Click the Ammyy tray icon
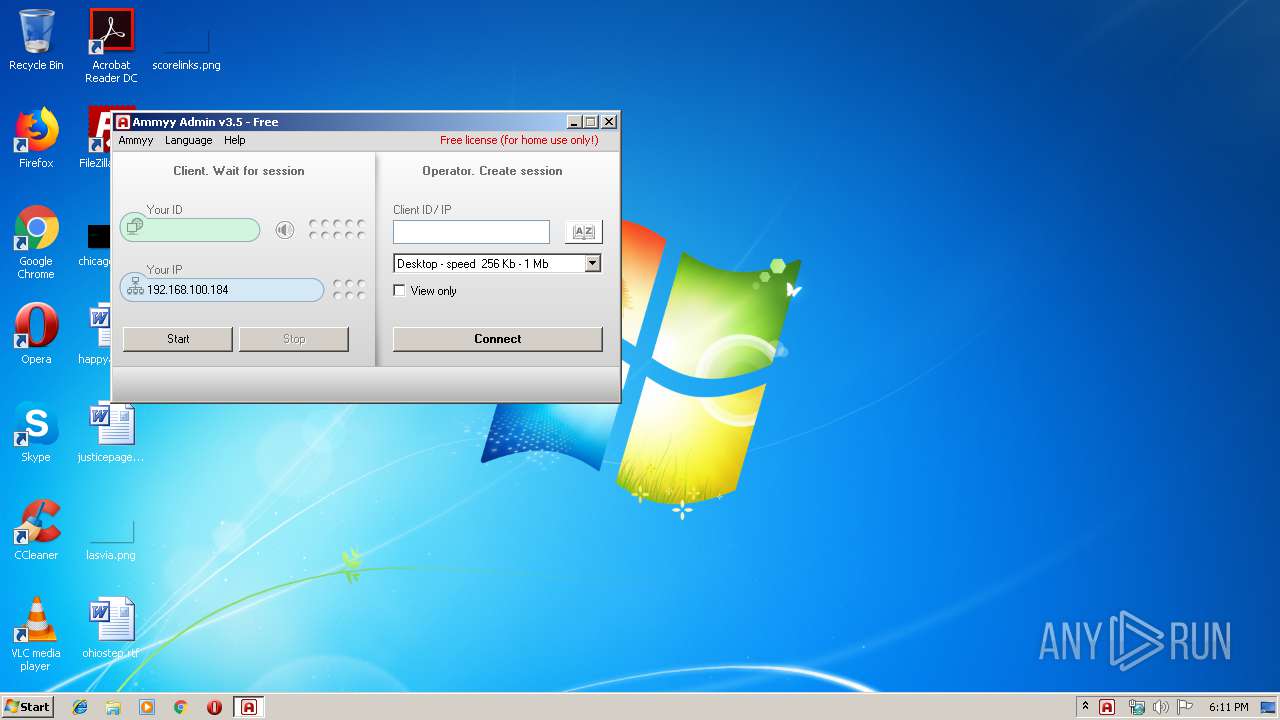The width and height of the screenshot is (1280, 720). pyautogui.click(x=1107, y=707)
